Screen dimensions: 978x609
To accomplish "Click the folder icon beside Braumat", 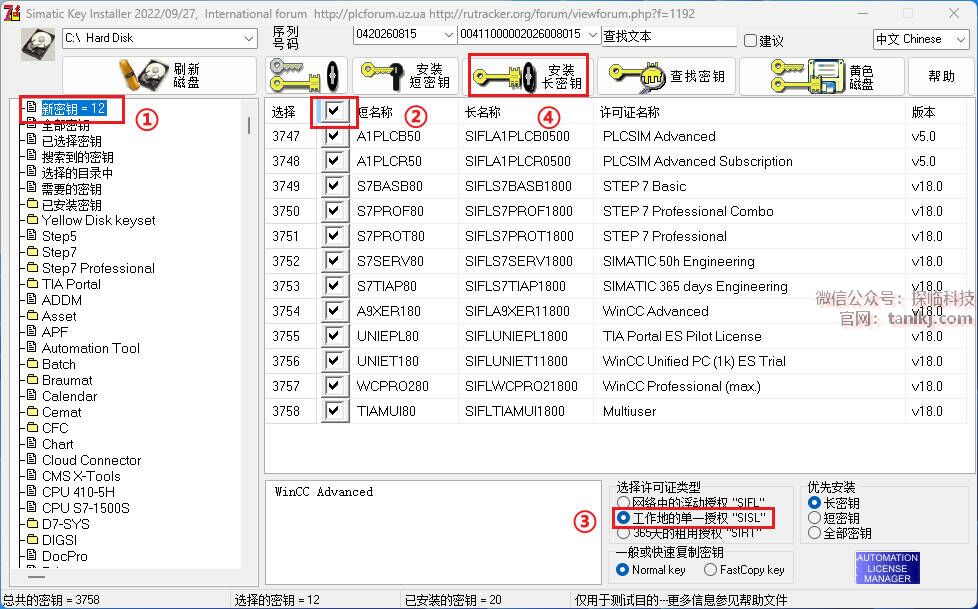I will coord(32,379).
